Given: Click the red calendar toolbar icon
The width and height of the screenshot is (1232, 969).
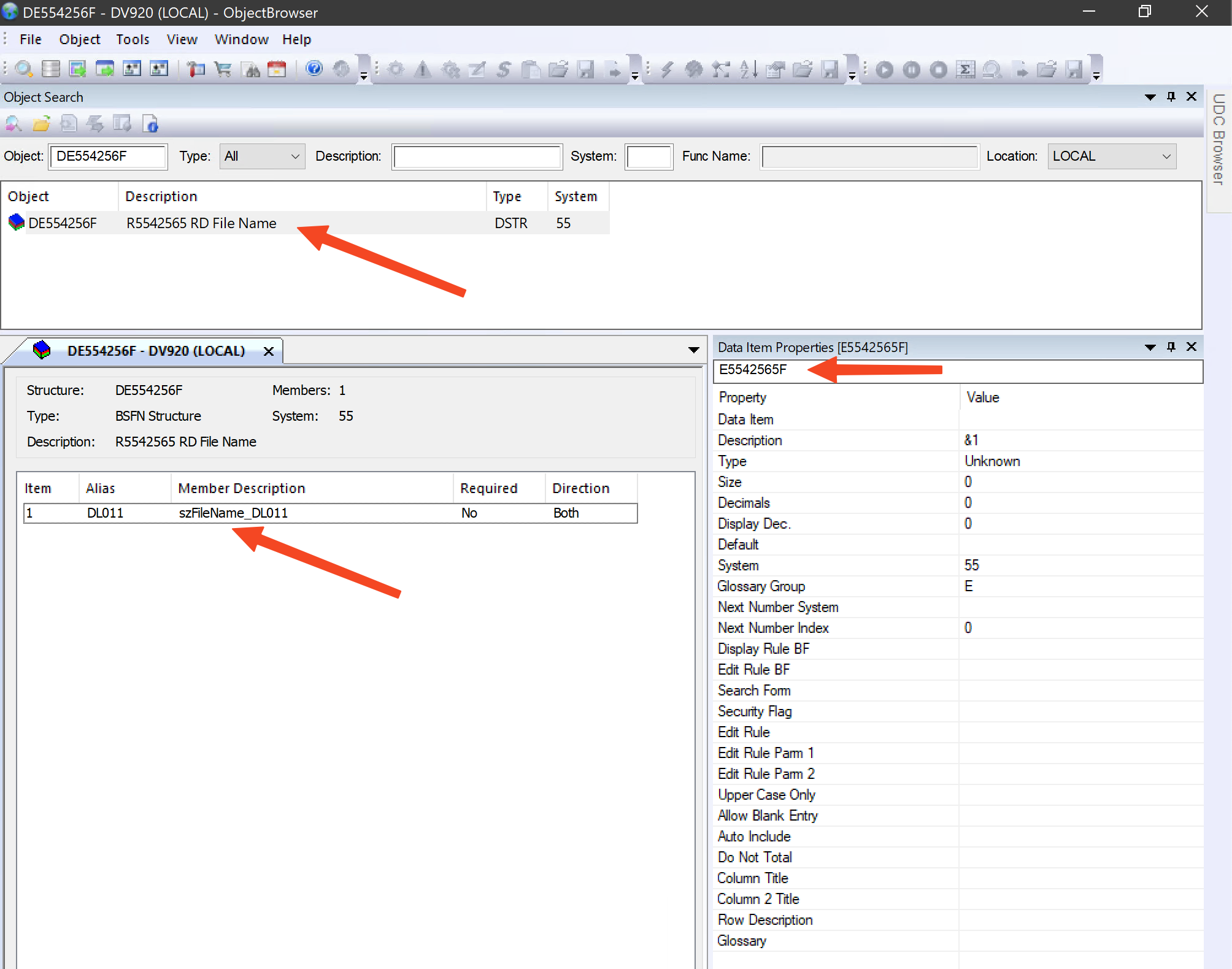Looking at the screenshot, I should pyautogui.click(x=277, y=69).
